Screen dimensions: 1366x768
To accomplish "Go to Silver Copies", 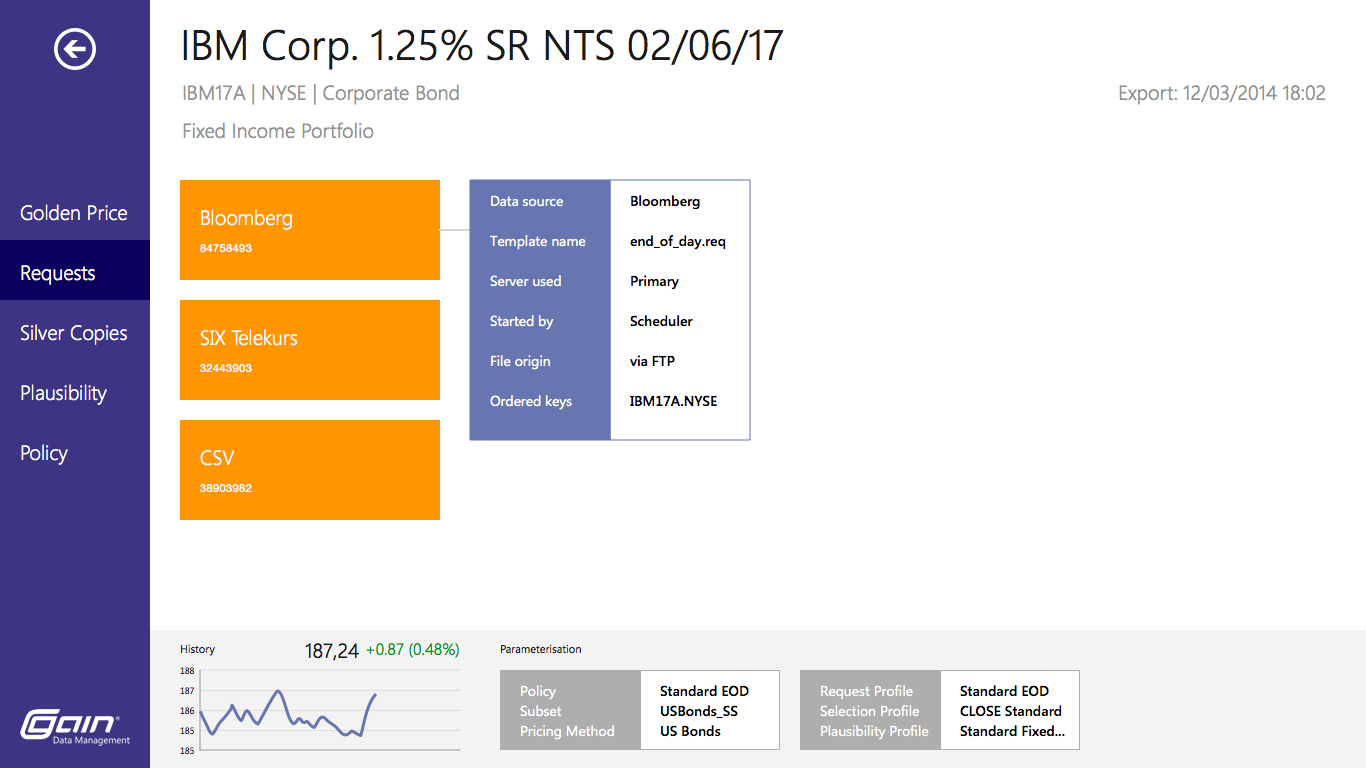I will click(x=74, y=333).
